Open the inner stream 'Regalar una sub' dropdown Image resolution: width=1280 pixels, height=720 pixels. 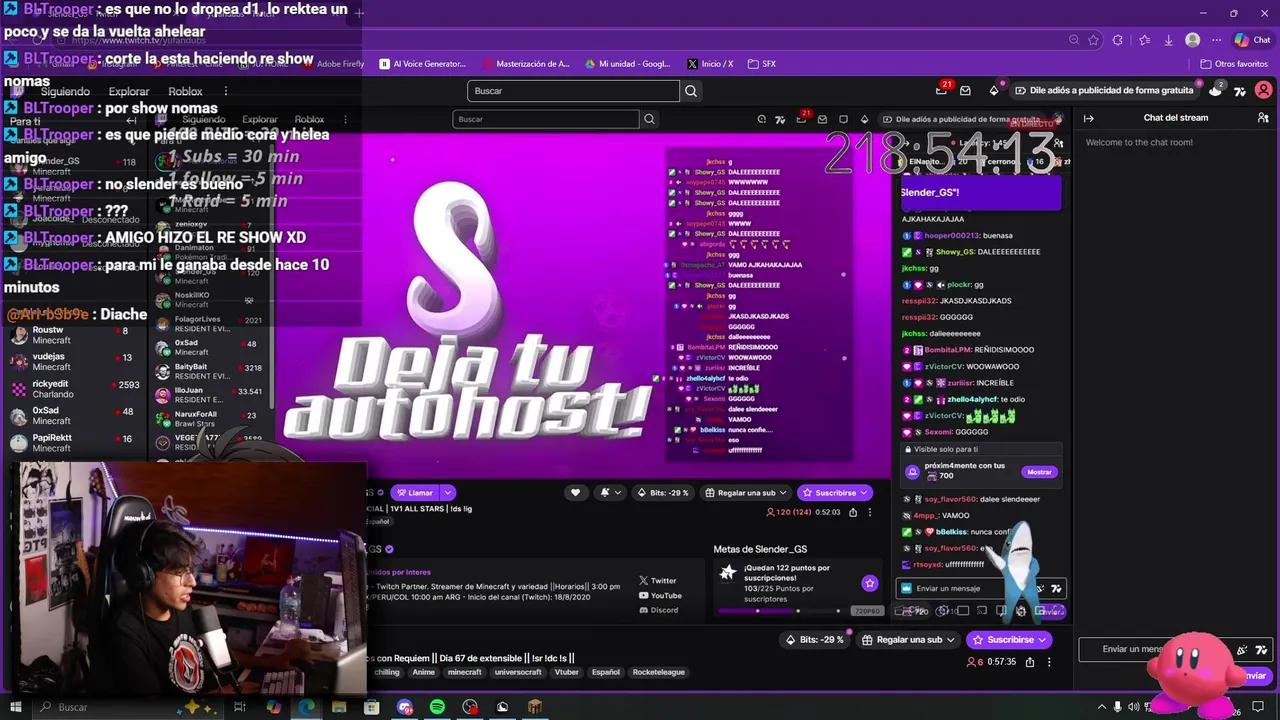(x=745, y=492)
